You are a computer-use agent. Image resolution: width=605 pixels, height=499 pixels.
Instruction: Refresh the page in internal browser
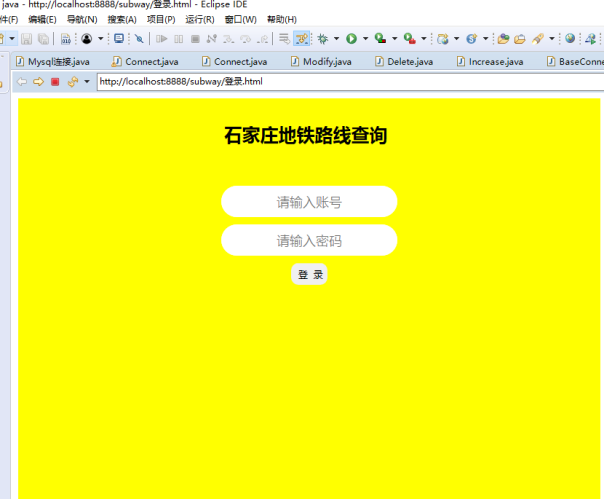[x=73, y=82]
